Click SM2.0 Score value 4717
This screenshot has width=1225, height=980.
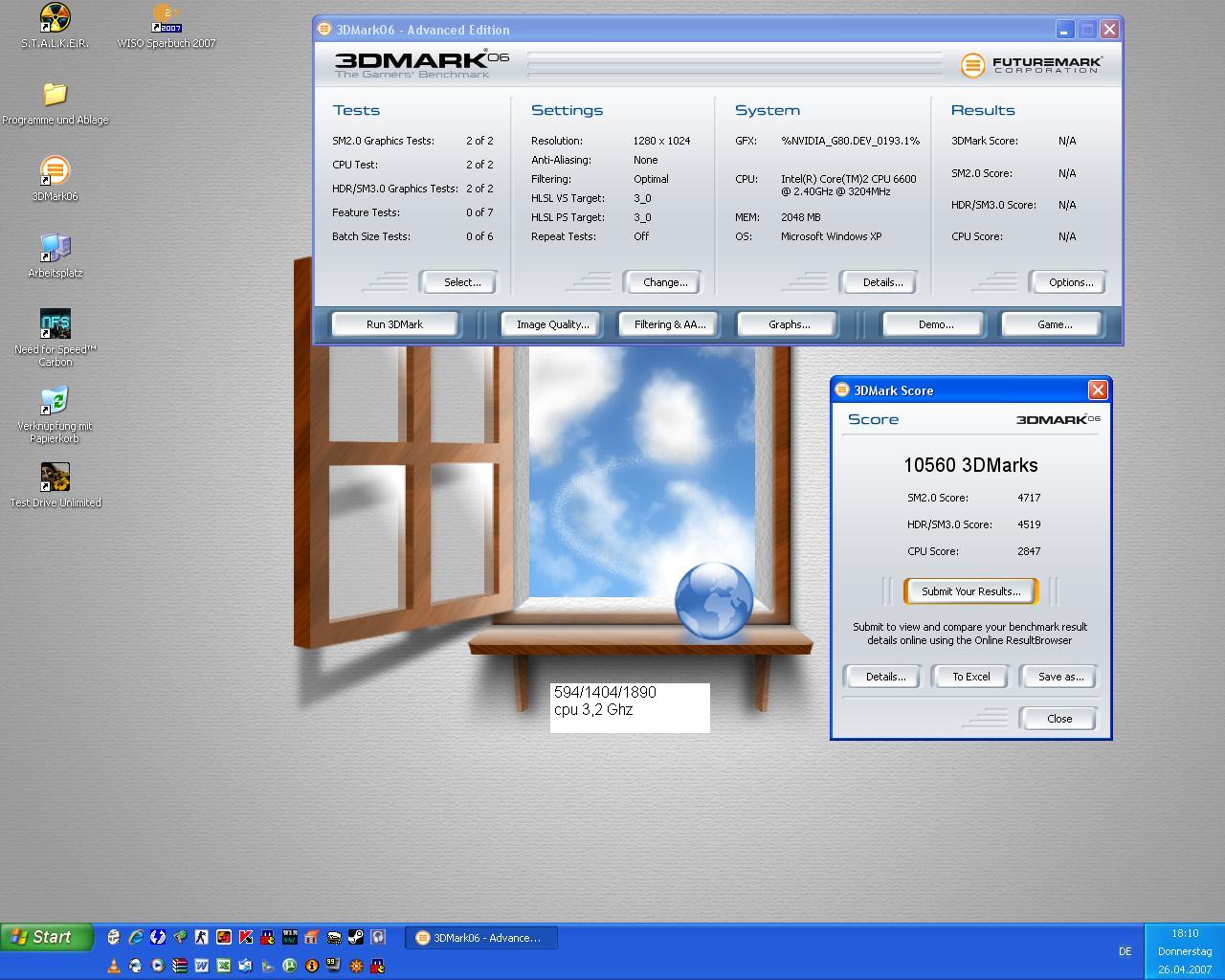(1029, 498)
